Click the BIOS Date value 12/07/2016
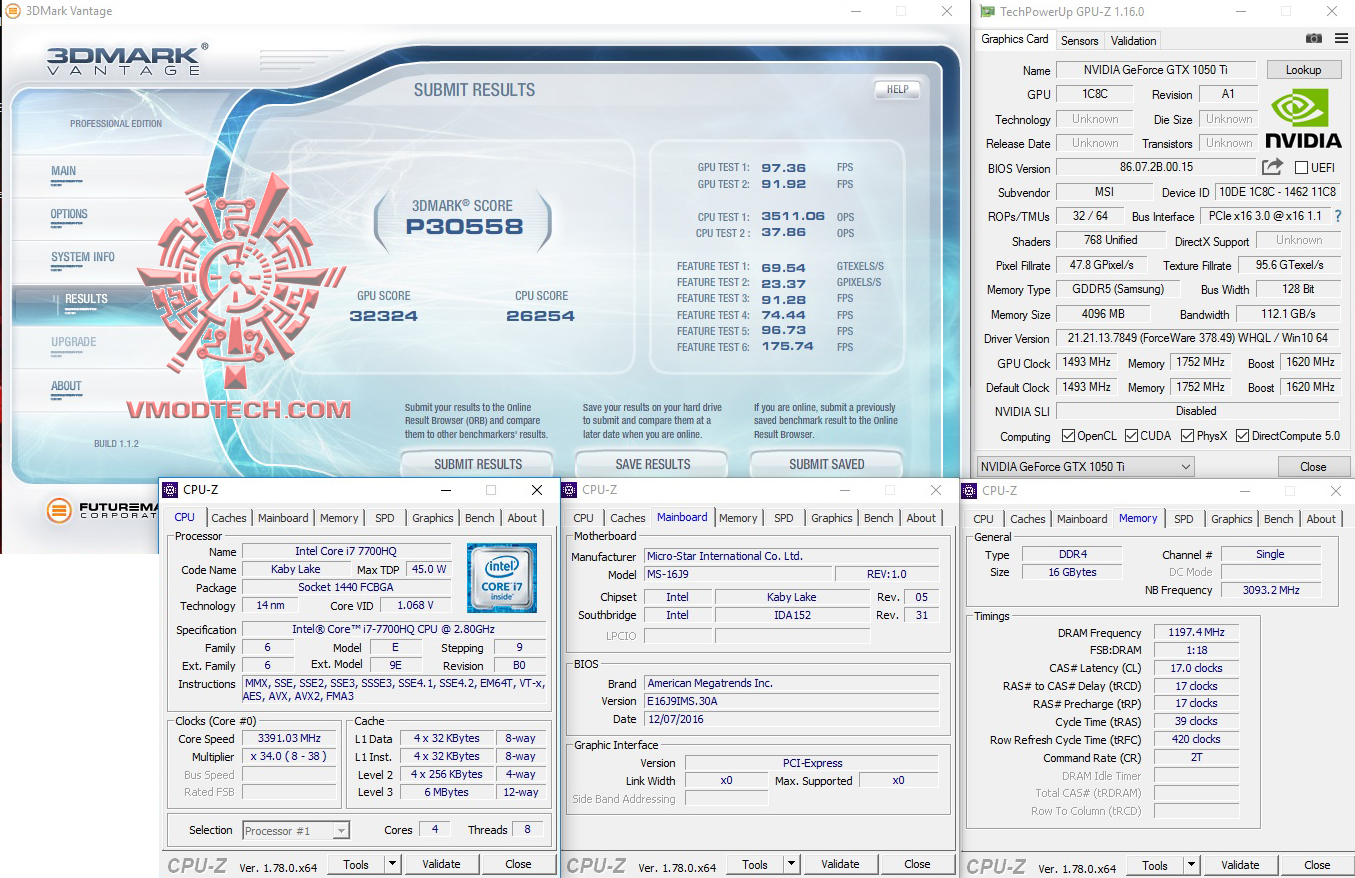The width and height of the screenshot is (1355, 878). [x=791, y=719]
